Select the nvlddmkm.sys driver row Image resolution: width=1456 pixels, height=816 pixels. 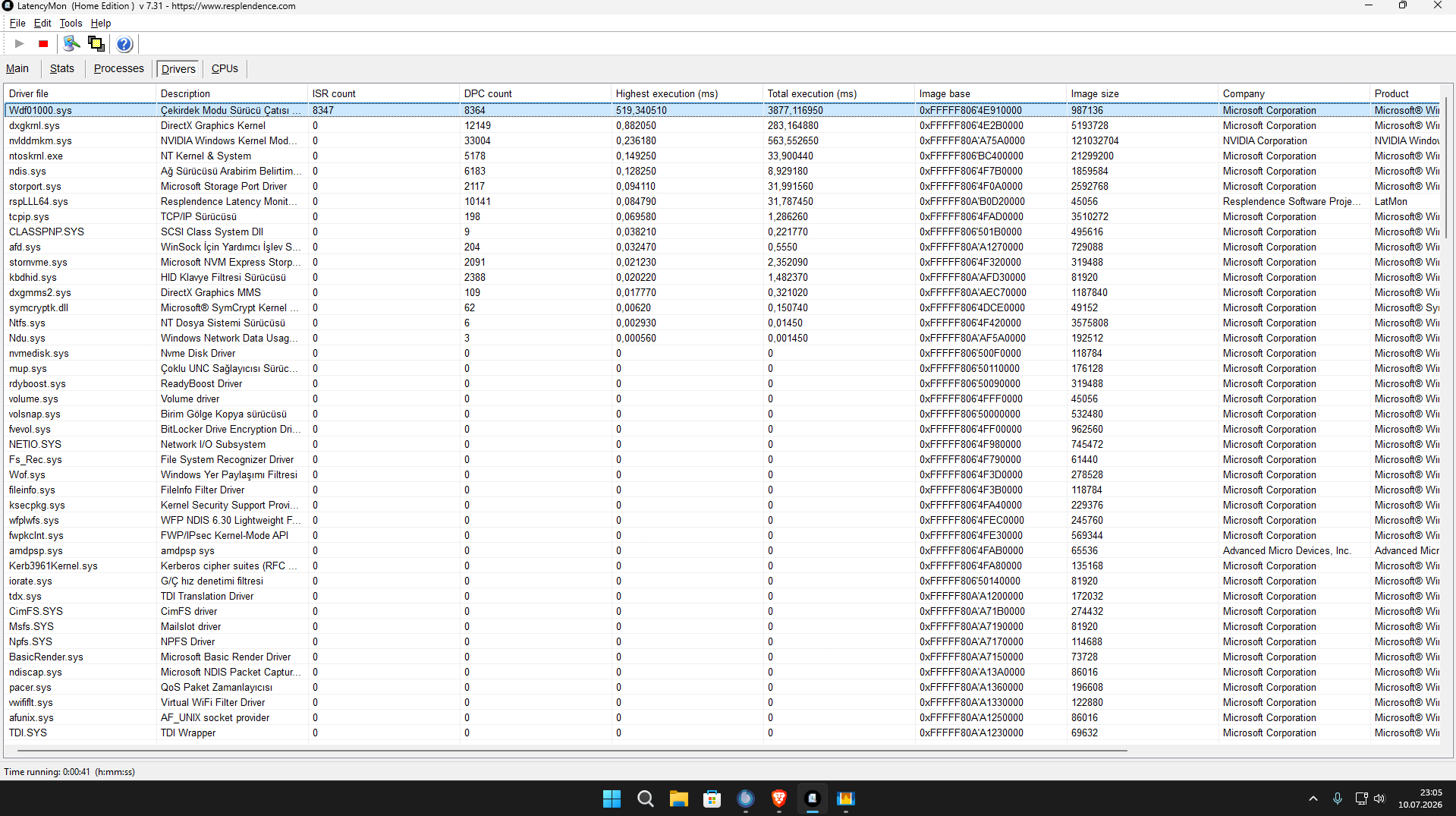(x=722, y=140)
